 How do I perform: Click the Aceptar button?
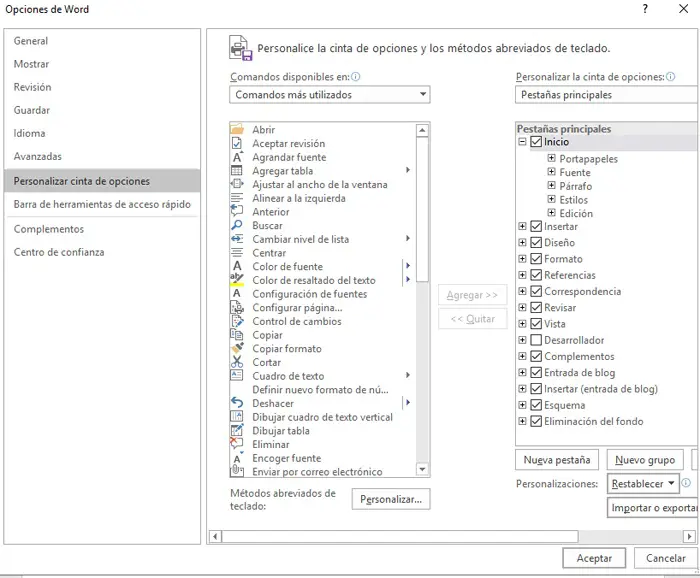click(594, 558)
